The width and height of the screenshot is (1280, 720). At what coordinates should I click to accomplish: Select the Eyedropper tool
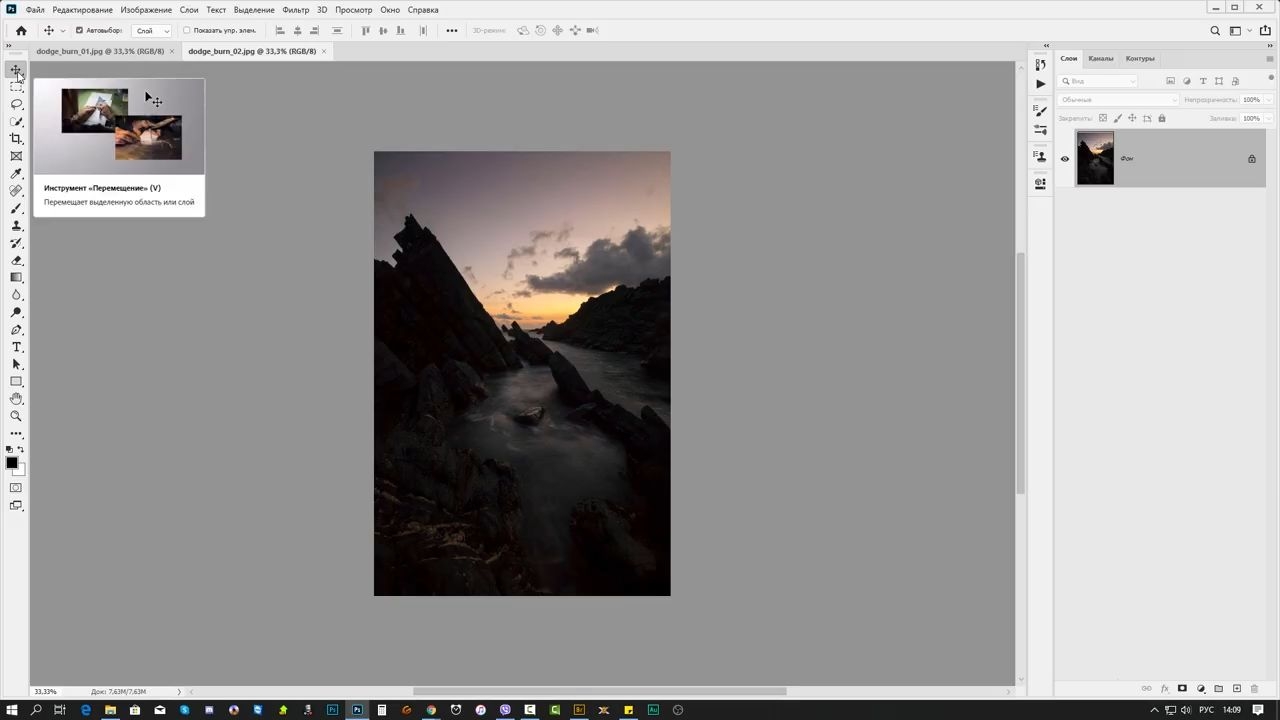click(x=16, y=174)
